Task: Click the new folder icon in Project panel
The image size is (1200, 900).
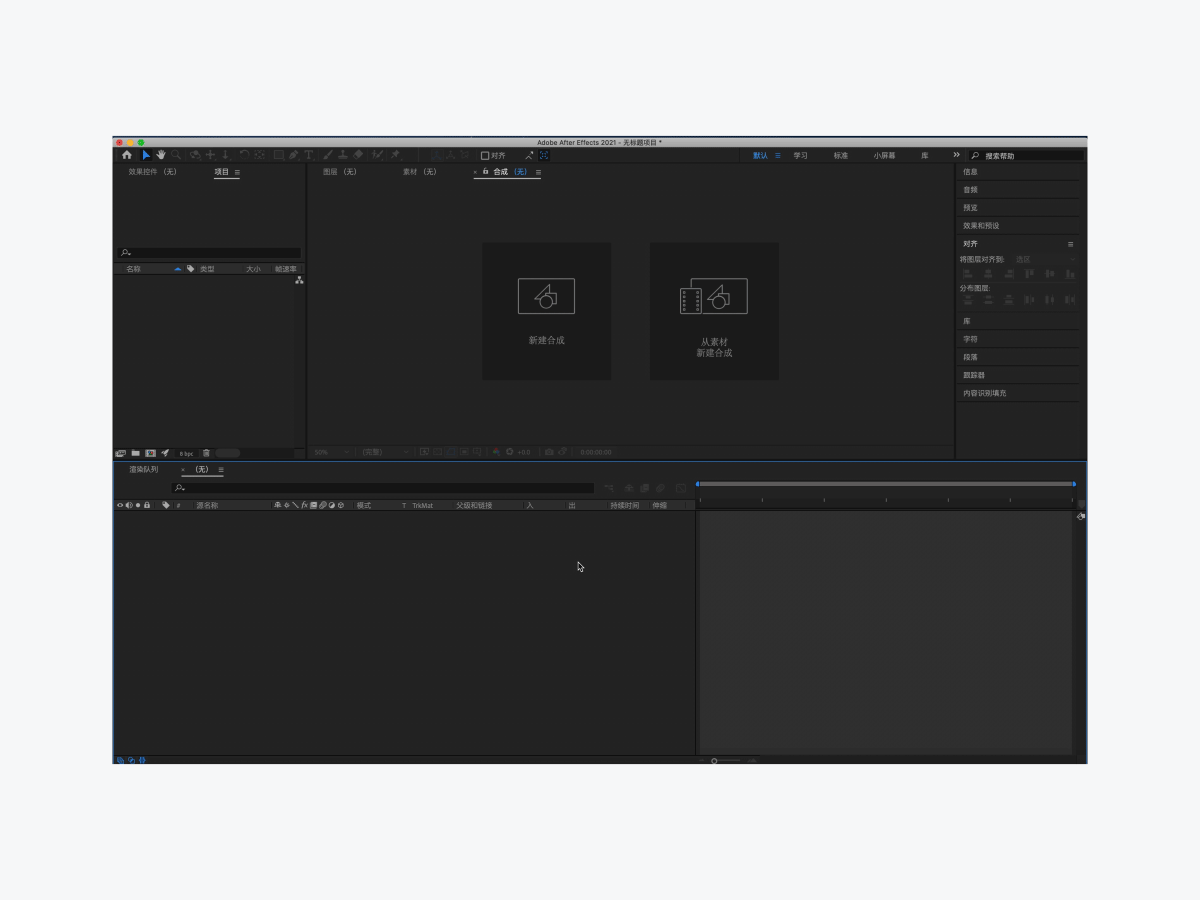Action: 135,453
